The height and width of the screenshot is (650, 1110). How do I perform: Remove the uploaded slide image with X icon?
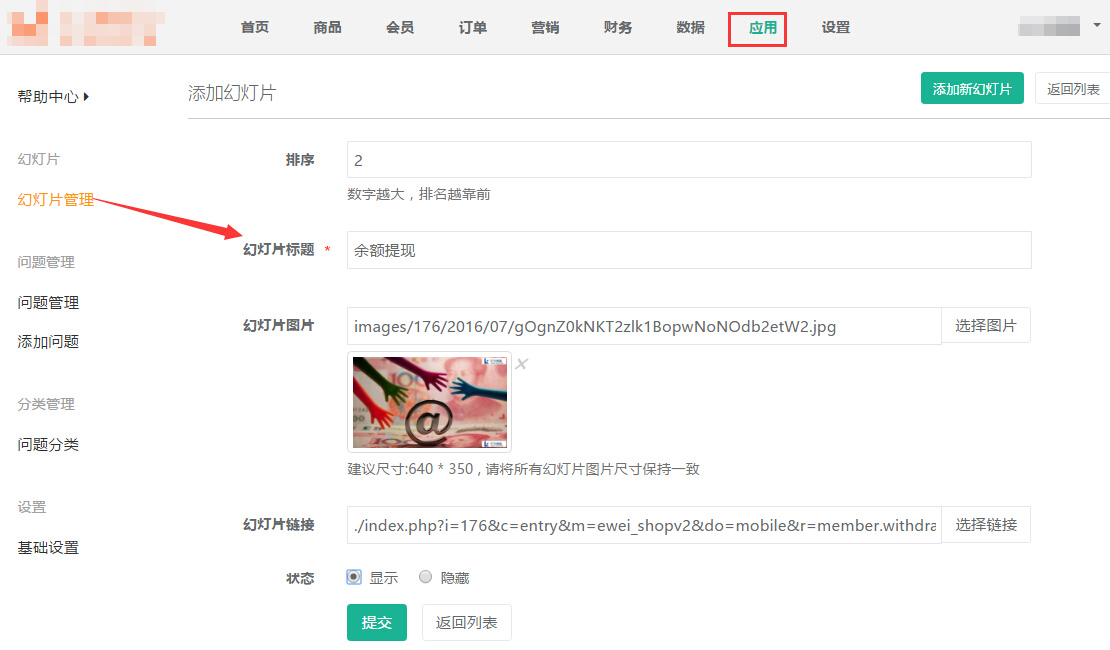pos(521,364)
